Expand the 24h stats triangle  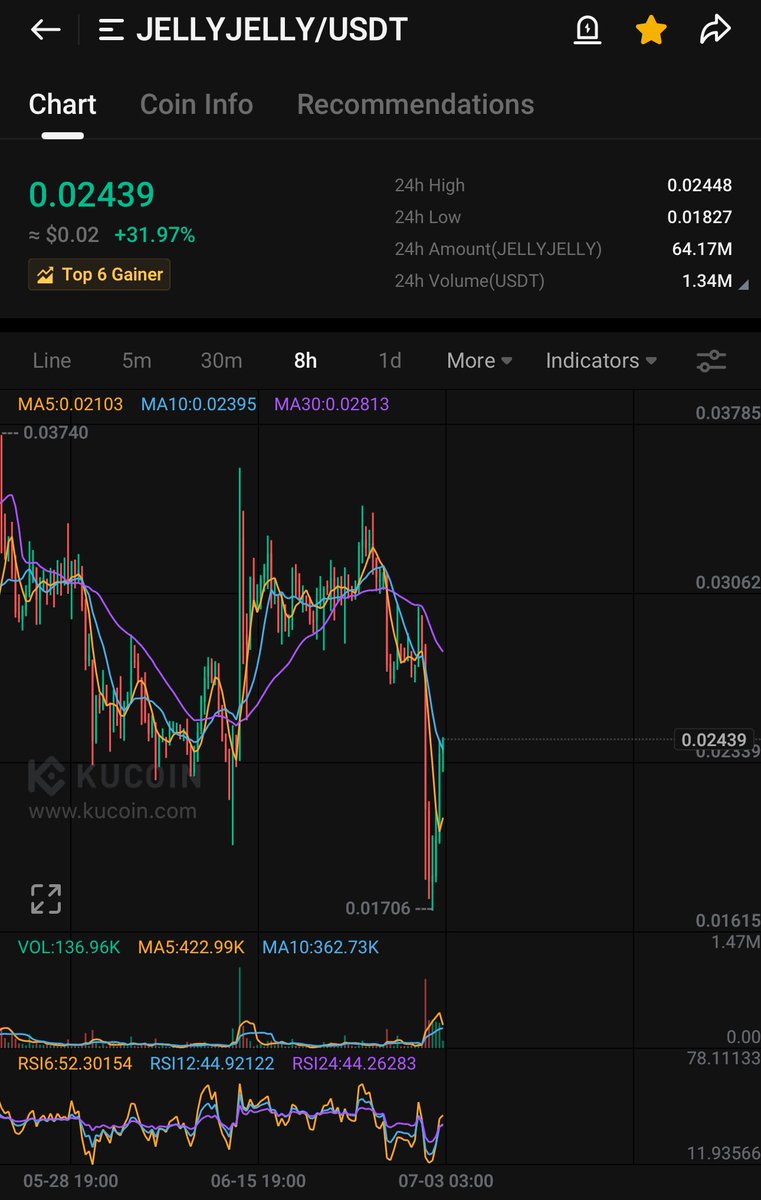(742, 286)
